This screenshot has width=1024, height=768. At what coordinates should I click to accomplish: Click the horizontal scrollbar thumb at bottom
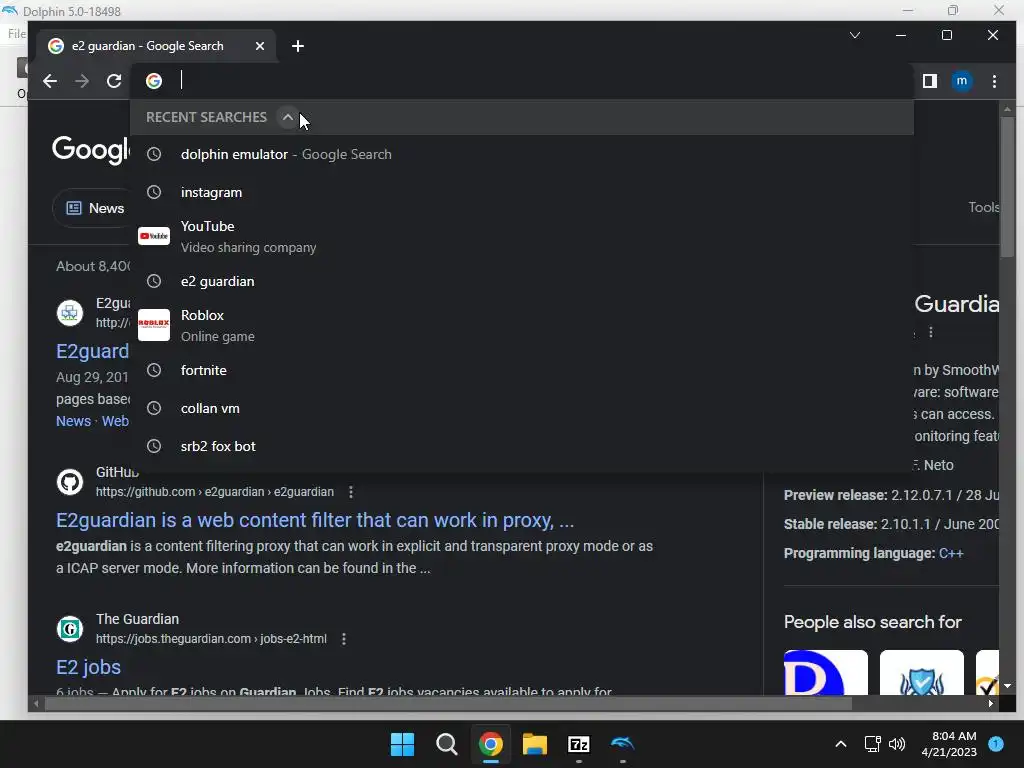click(448, 703)
